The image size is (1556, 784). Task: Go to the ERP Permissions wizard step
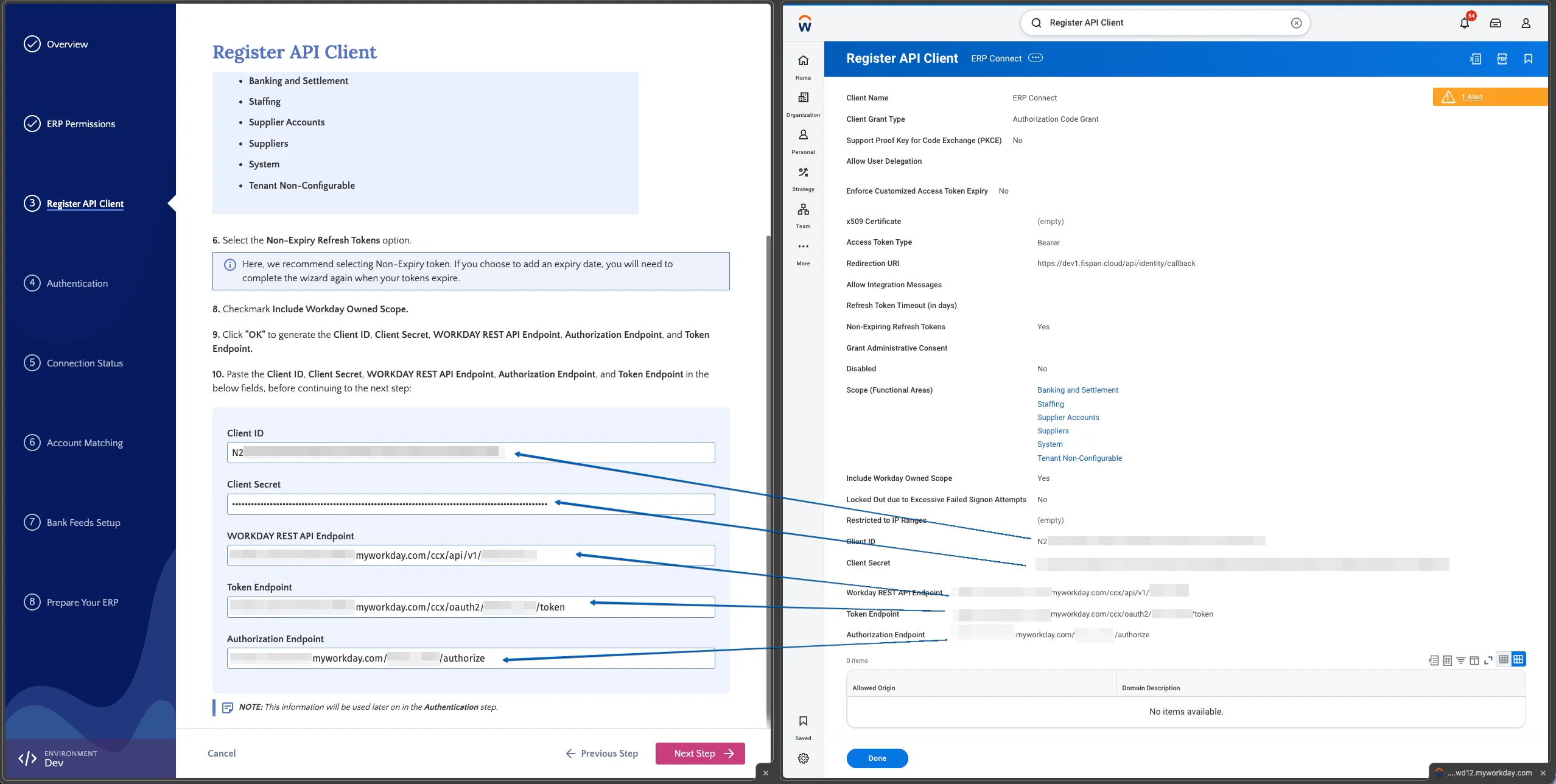click(x=69, y=124)
